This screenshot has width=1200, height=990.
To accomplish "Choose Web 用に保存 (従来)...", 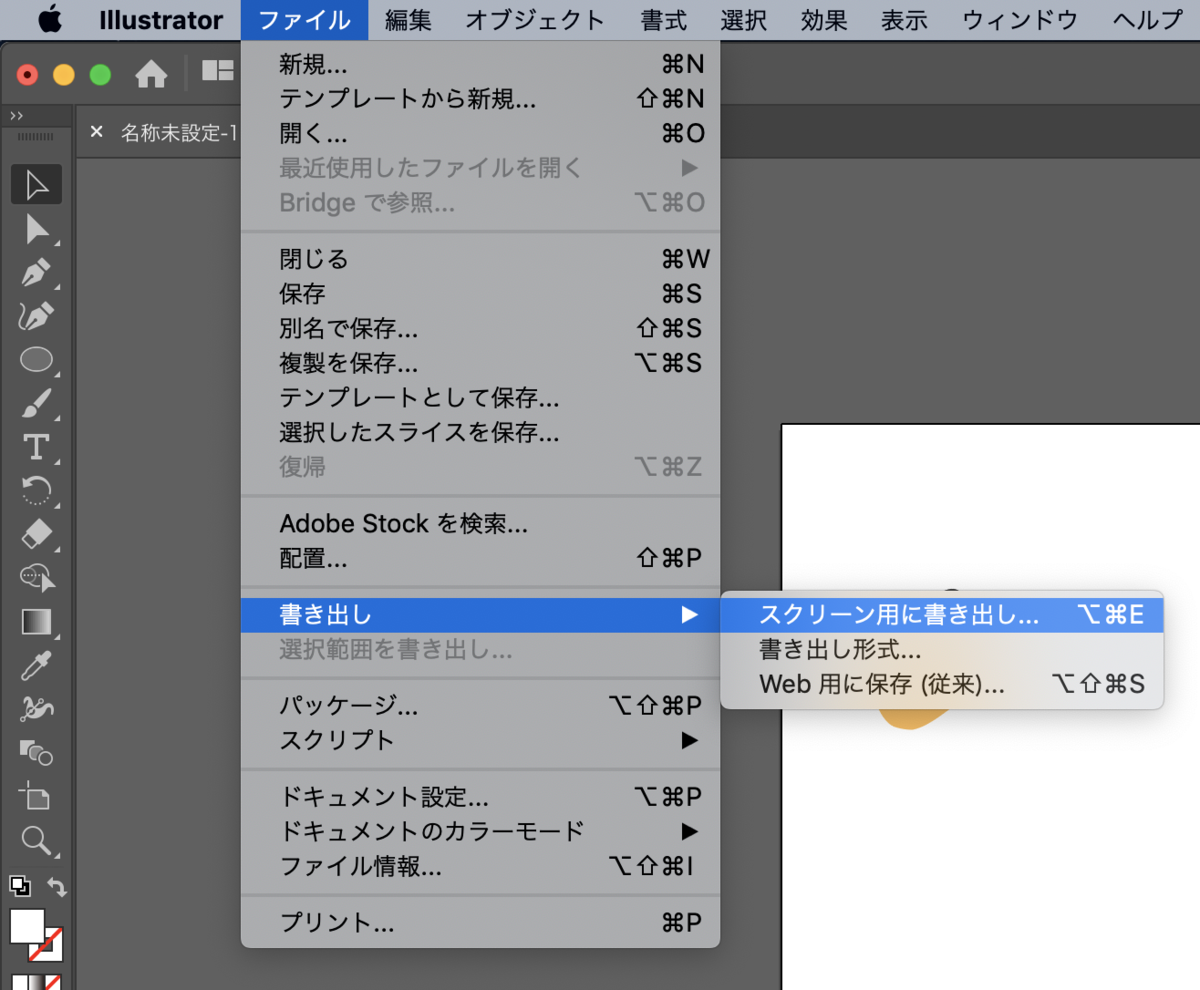I will pos(942,685).
